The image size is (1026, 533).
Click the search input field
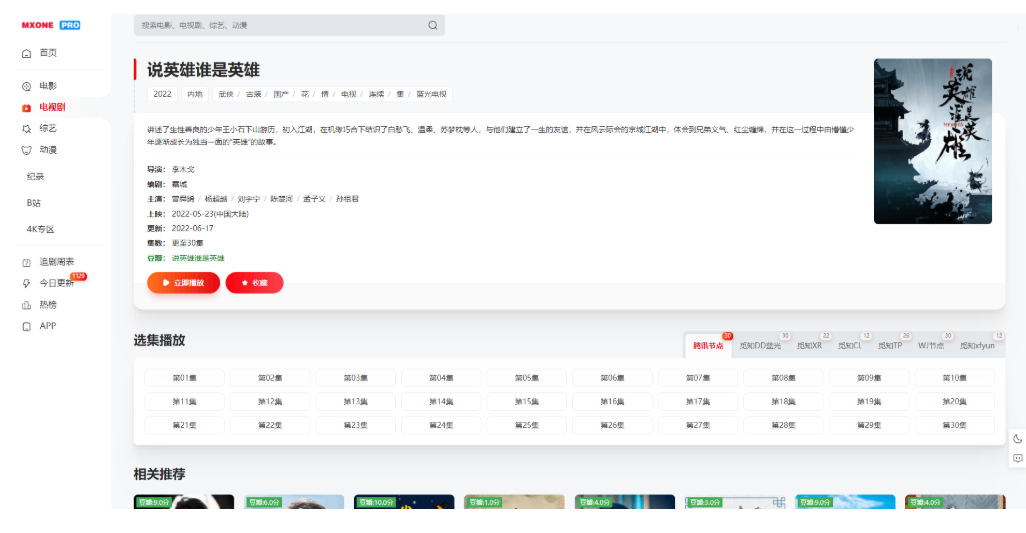(280, 25)
